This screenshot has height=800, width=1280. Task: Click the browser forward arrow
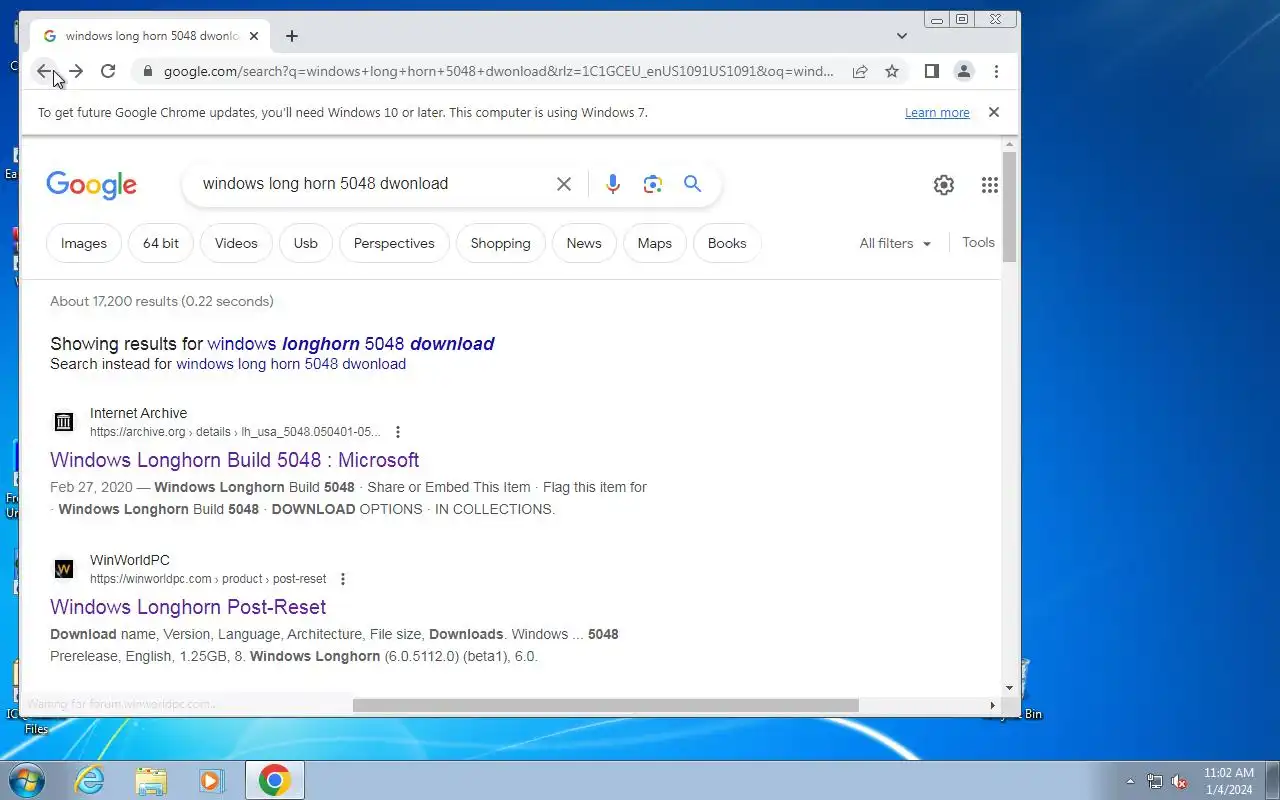coord(76,71)
